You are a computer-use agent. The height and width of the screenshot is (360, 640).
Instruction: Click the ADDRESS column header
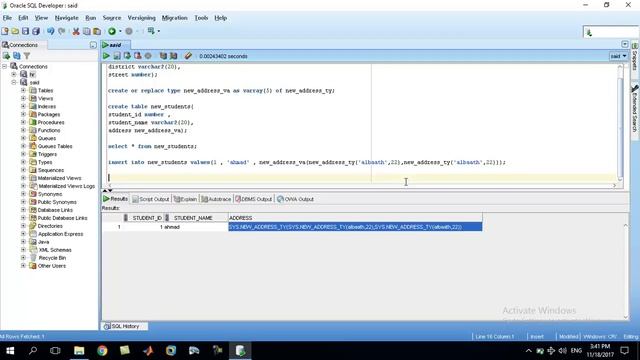click(355, 218)
